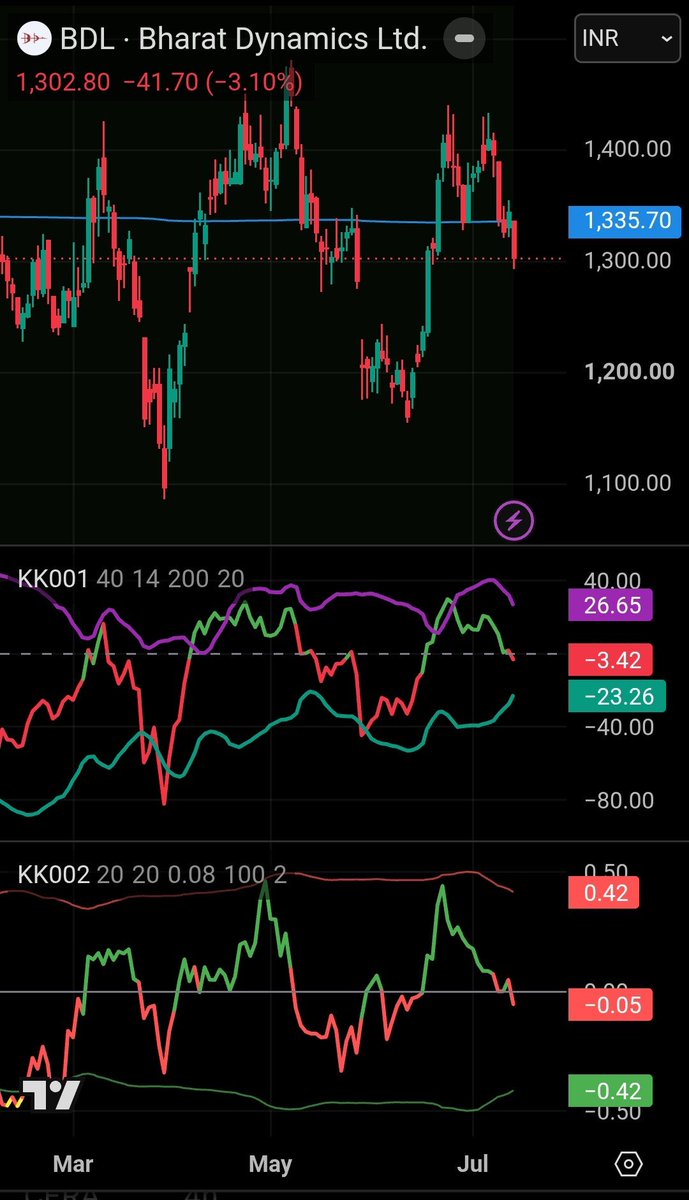Click the BDL symbol logo icon
This screenshot has height=1200, width=689.
point(34,39)
